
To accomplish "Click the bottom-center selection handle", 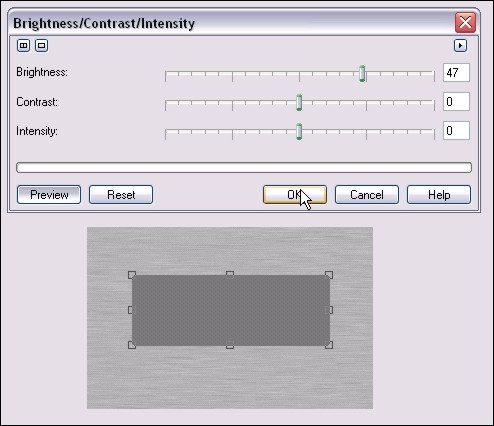I will 230,345.
